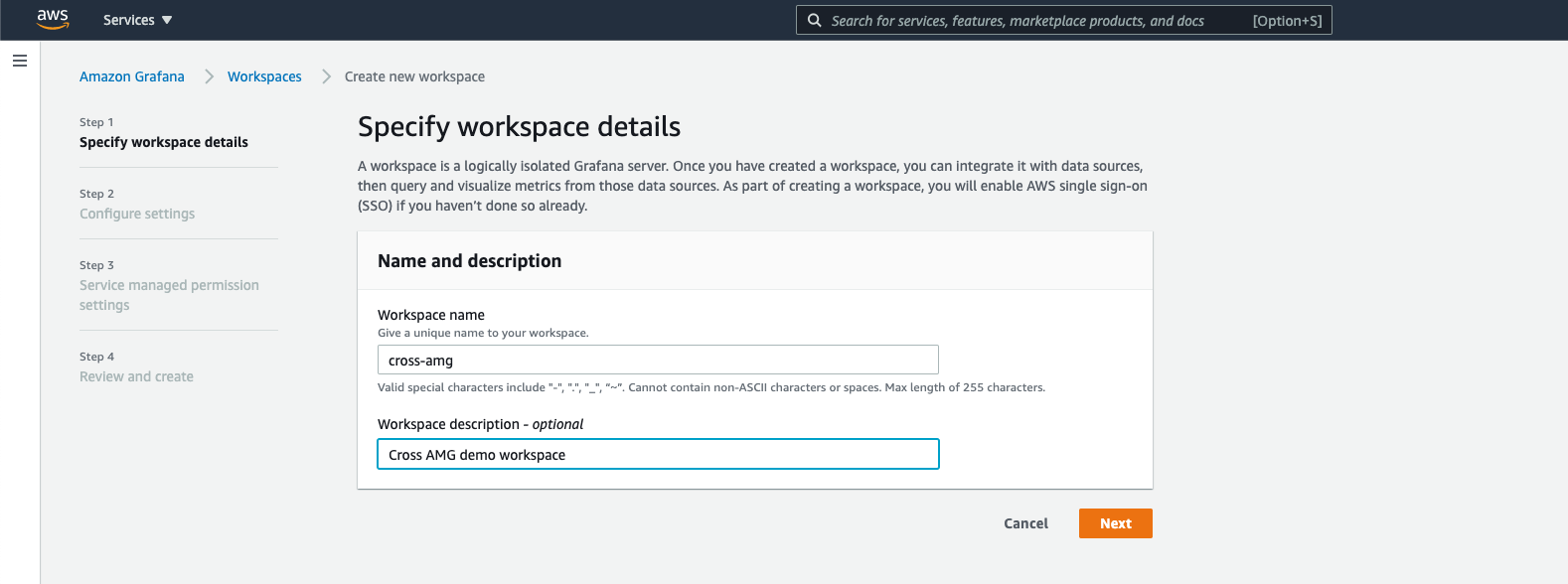The image size is (1568, 584).
Task: Open the hamburger side navigation menu
Action: coord(19,61)
